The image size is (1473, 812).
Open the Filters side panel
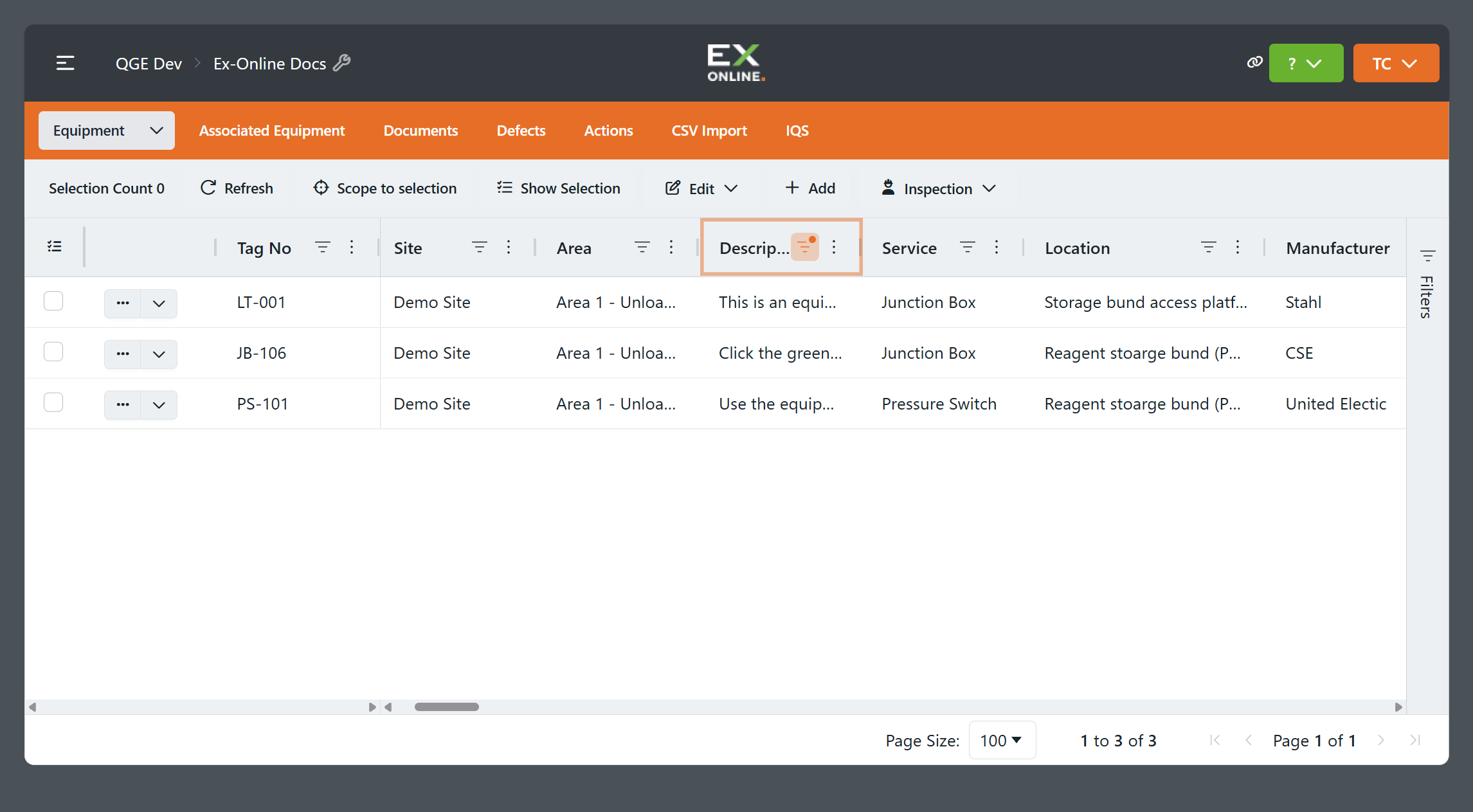click(1427, 284)
